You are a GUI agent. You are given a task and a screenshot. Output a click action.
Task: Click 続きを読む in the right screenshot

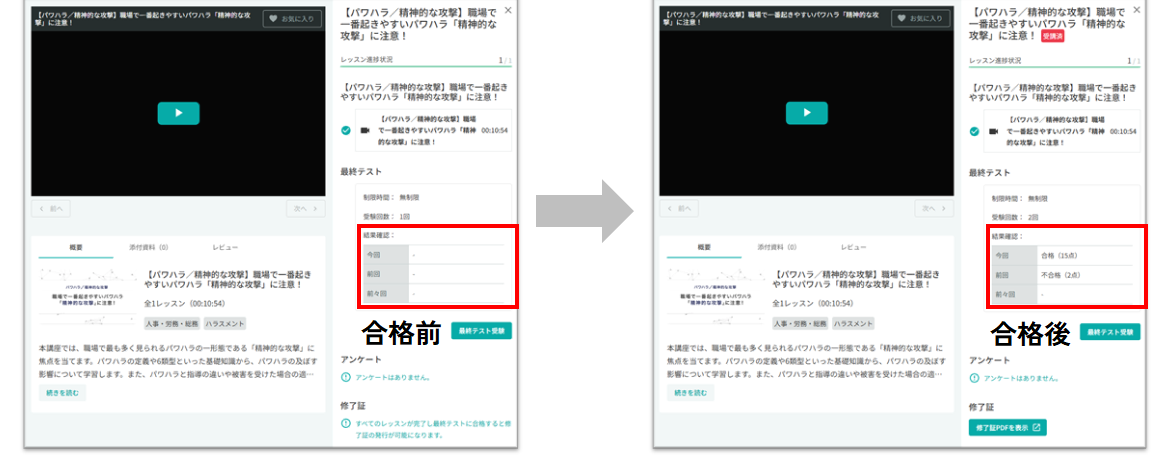coord(690,393)
